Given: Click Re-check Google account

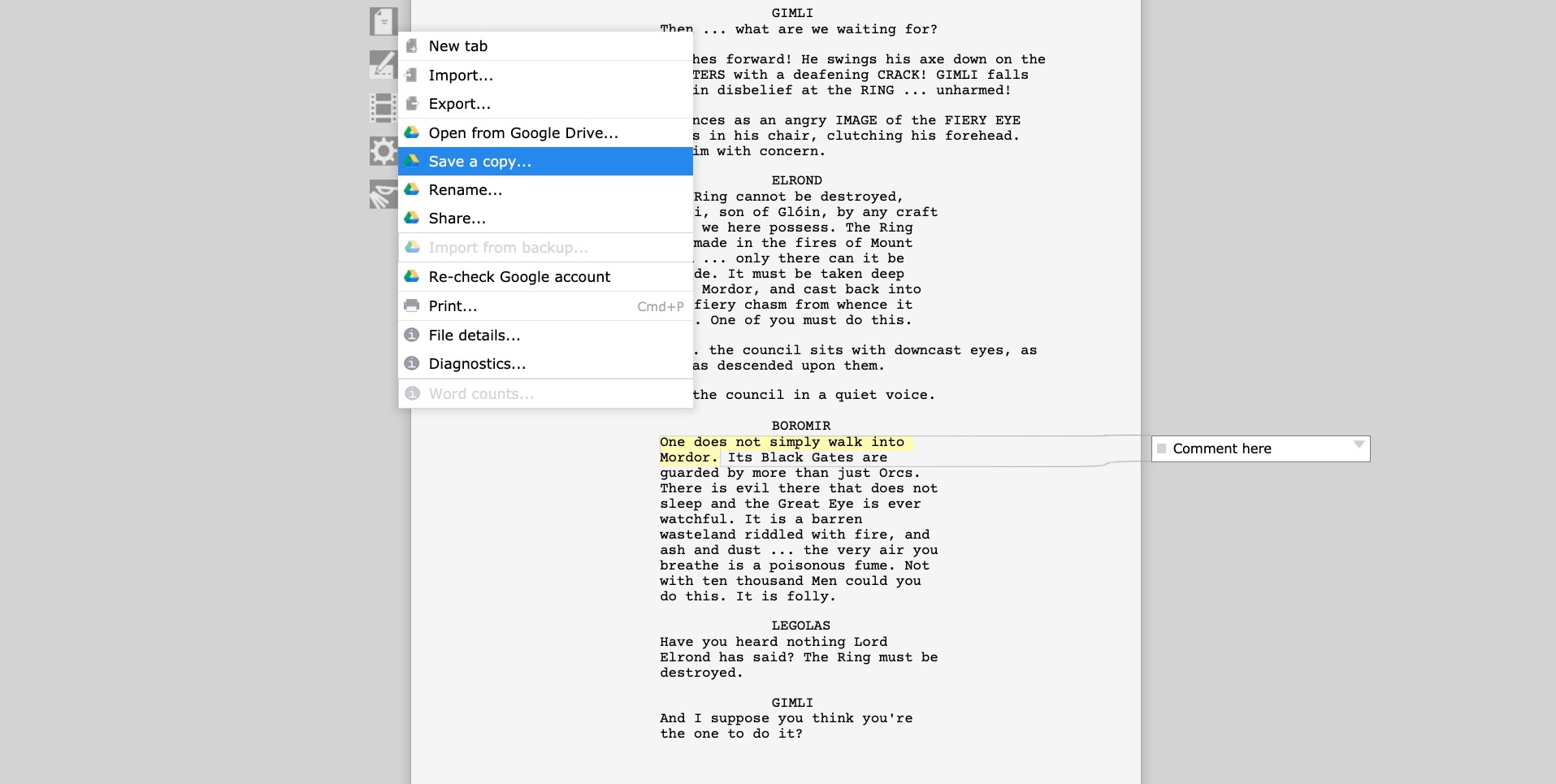Looking at the screenshot, I should click(519, 277).
